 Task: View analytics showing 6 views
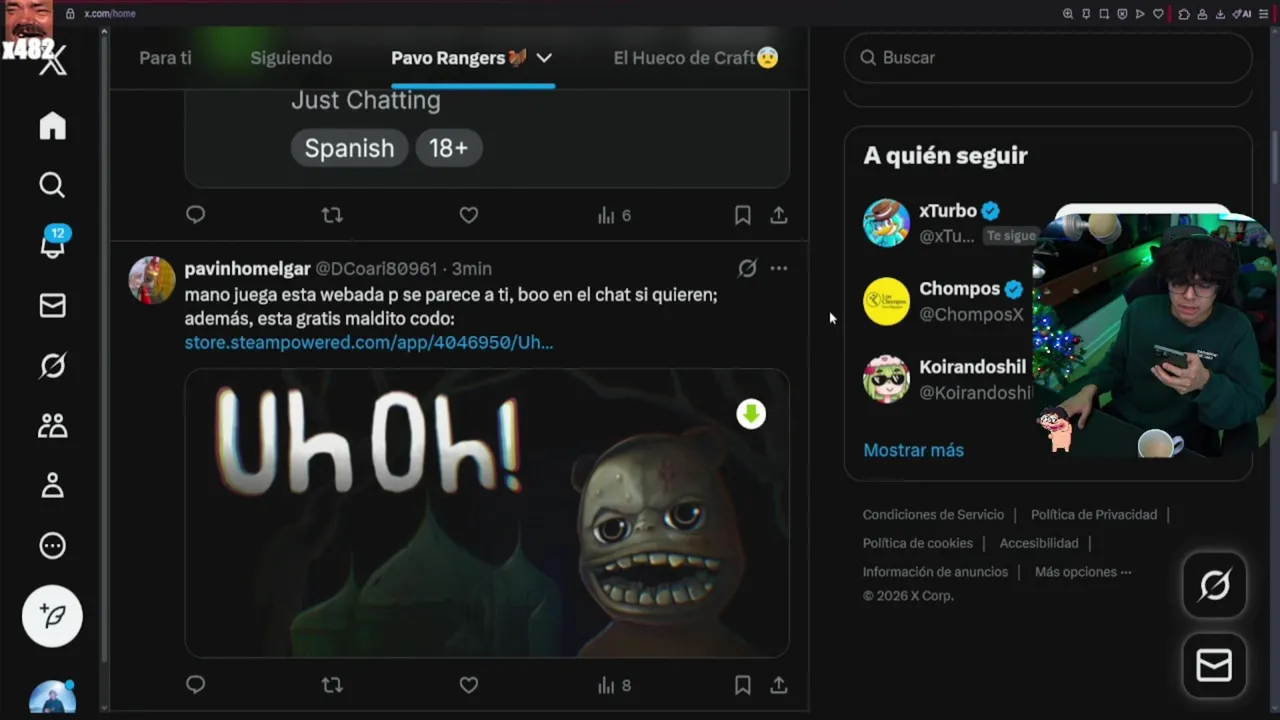click(x=614, y=216)
